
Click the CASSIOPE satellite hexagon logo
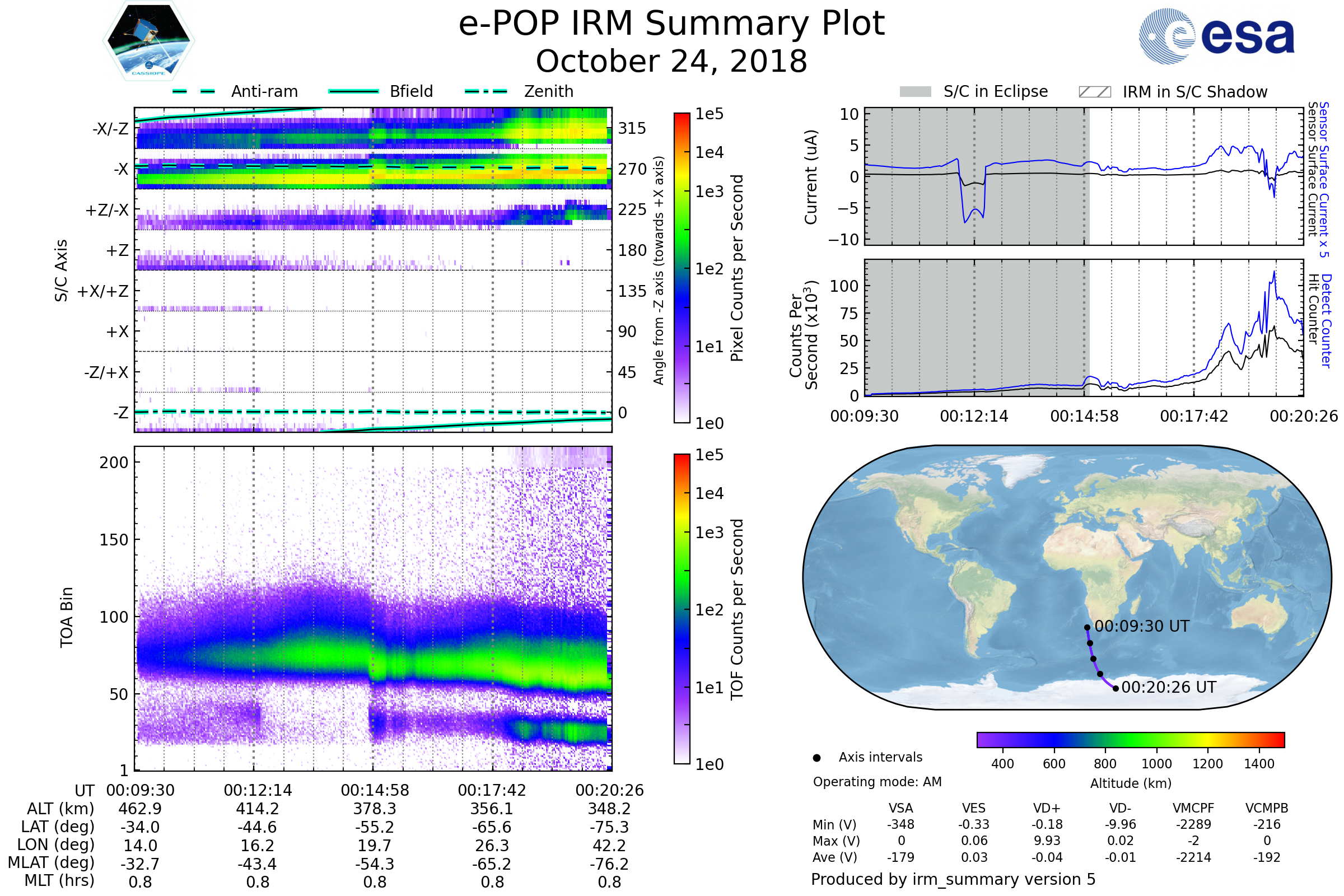[x=148, y=41]
